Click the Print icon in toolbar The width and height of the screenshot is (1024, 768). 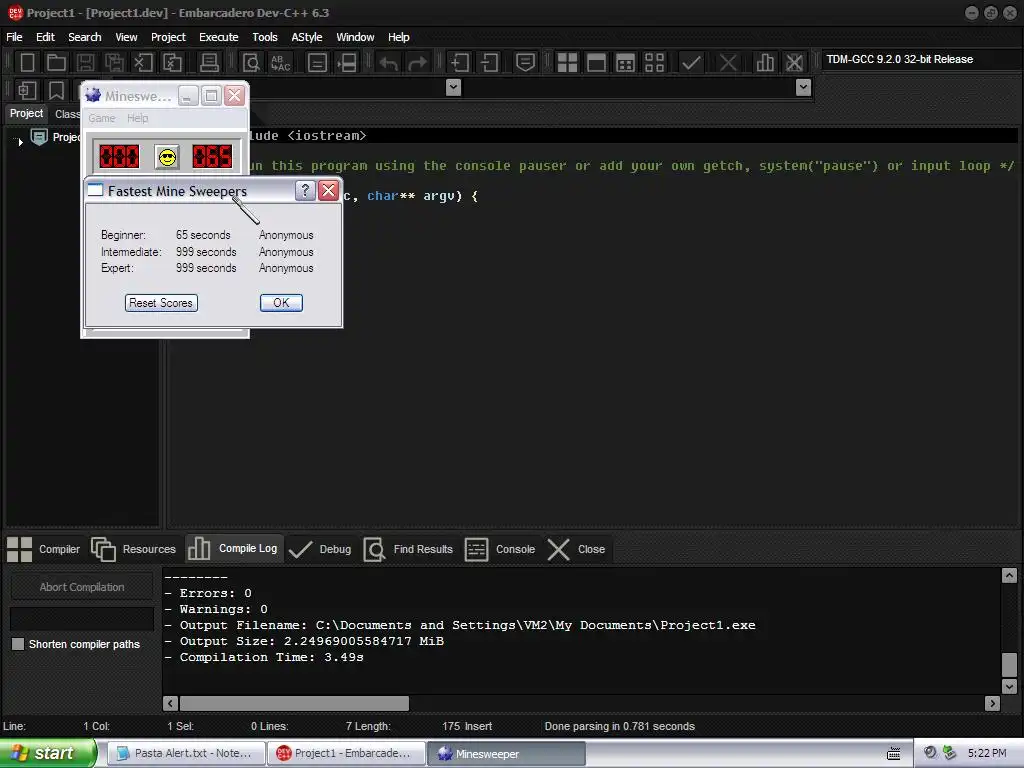click(x=209, y=63)
